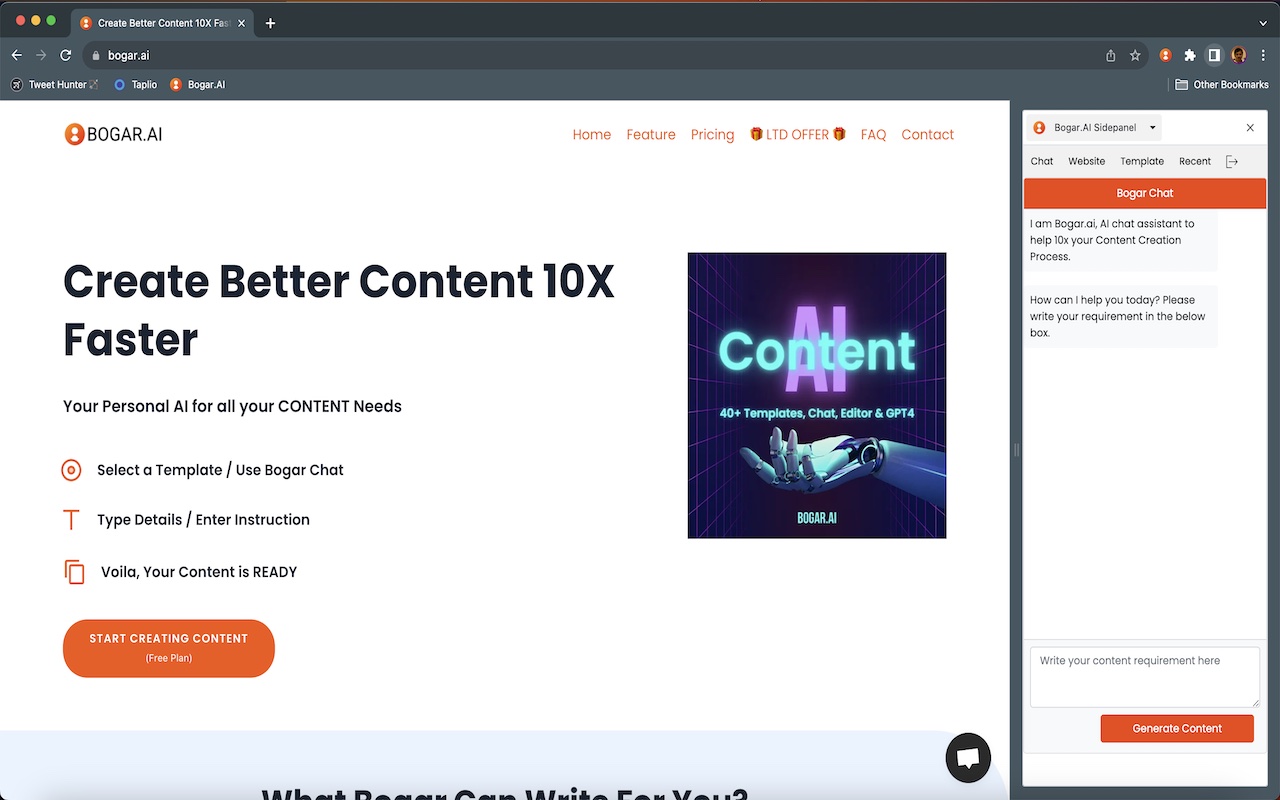This screenshot has width=1280, height=800.
Task: Open the Chrome three-dot menu
Action: 1263,56
